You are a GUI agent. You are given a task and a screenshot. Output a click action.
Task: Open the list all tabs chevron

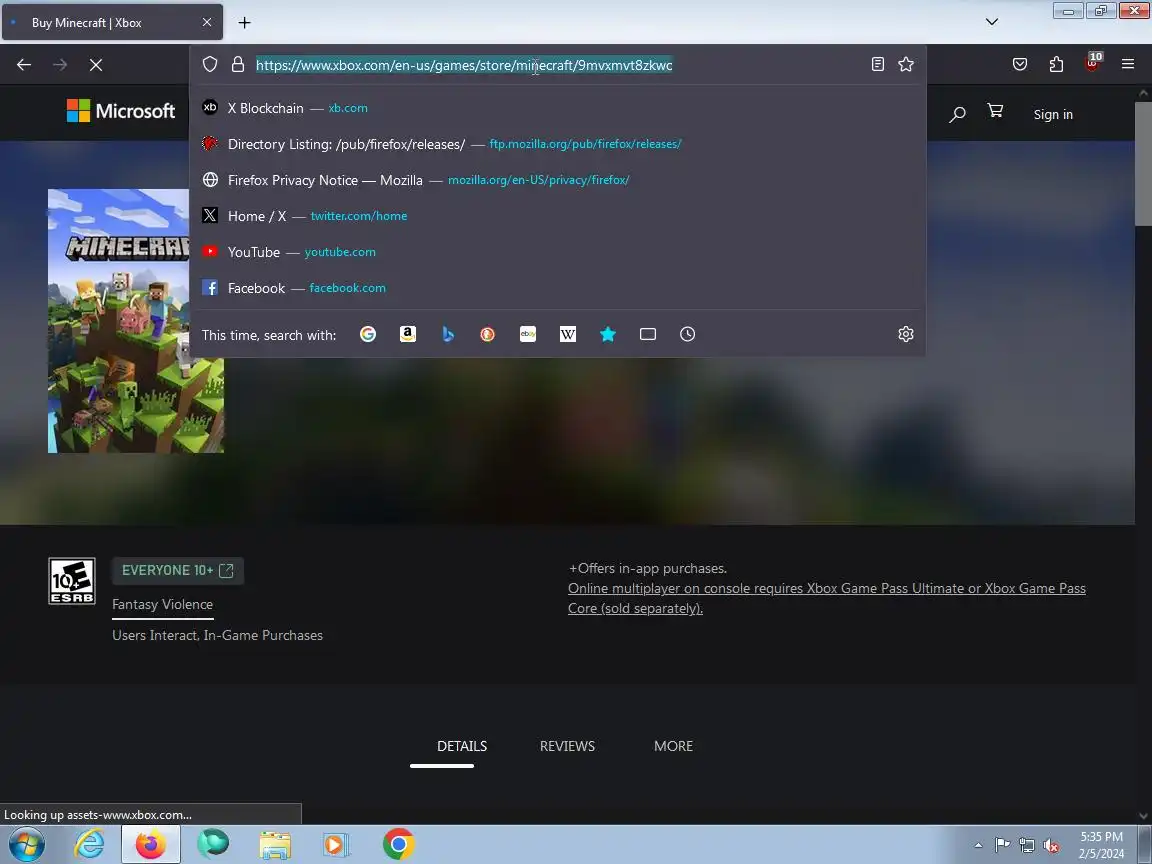(x=991, y=22)
